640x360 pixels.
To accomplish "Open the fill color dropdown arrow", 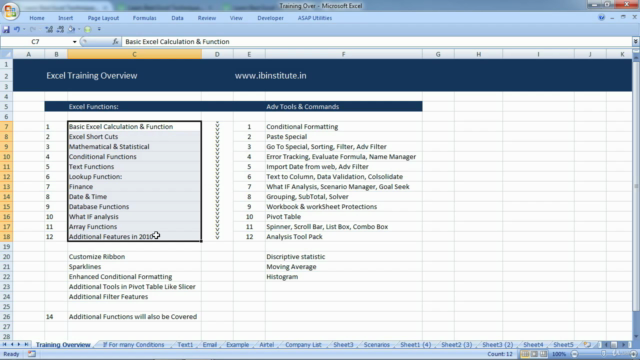I will coord(79,29).
